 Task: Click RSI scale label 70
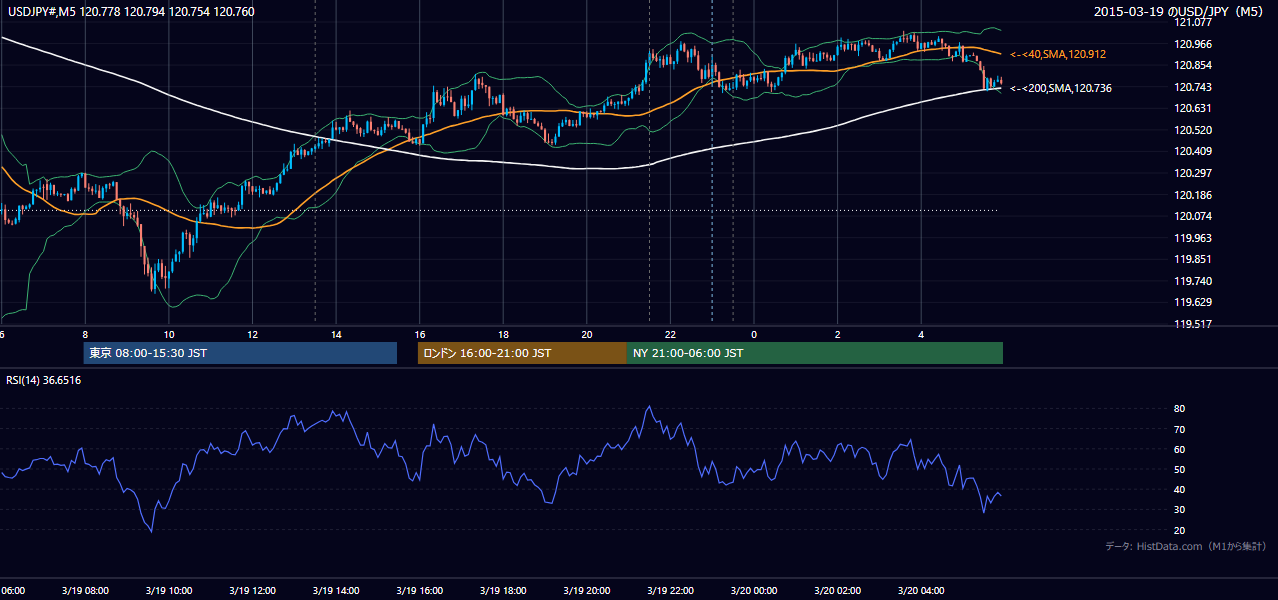[1179, 429]
